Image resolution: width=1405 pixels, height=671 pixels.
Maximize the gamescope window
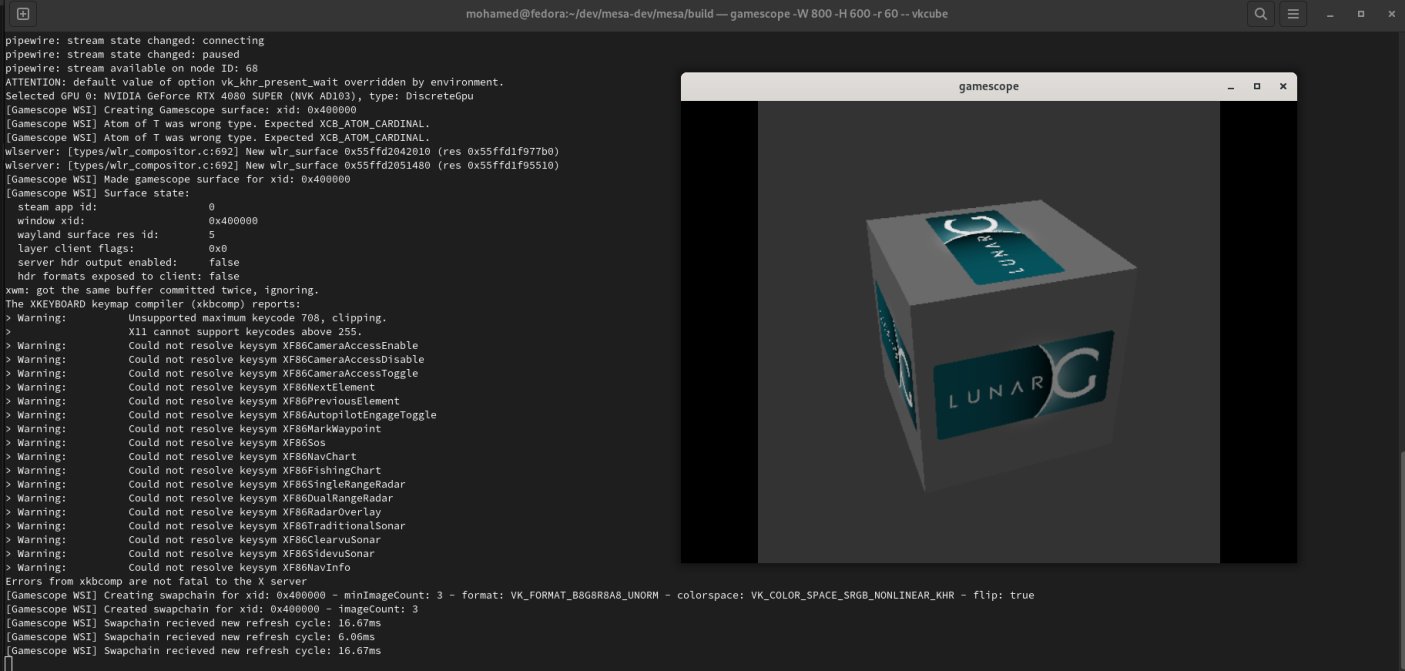point(1256,87)
